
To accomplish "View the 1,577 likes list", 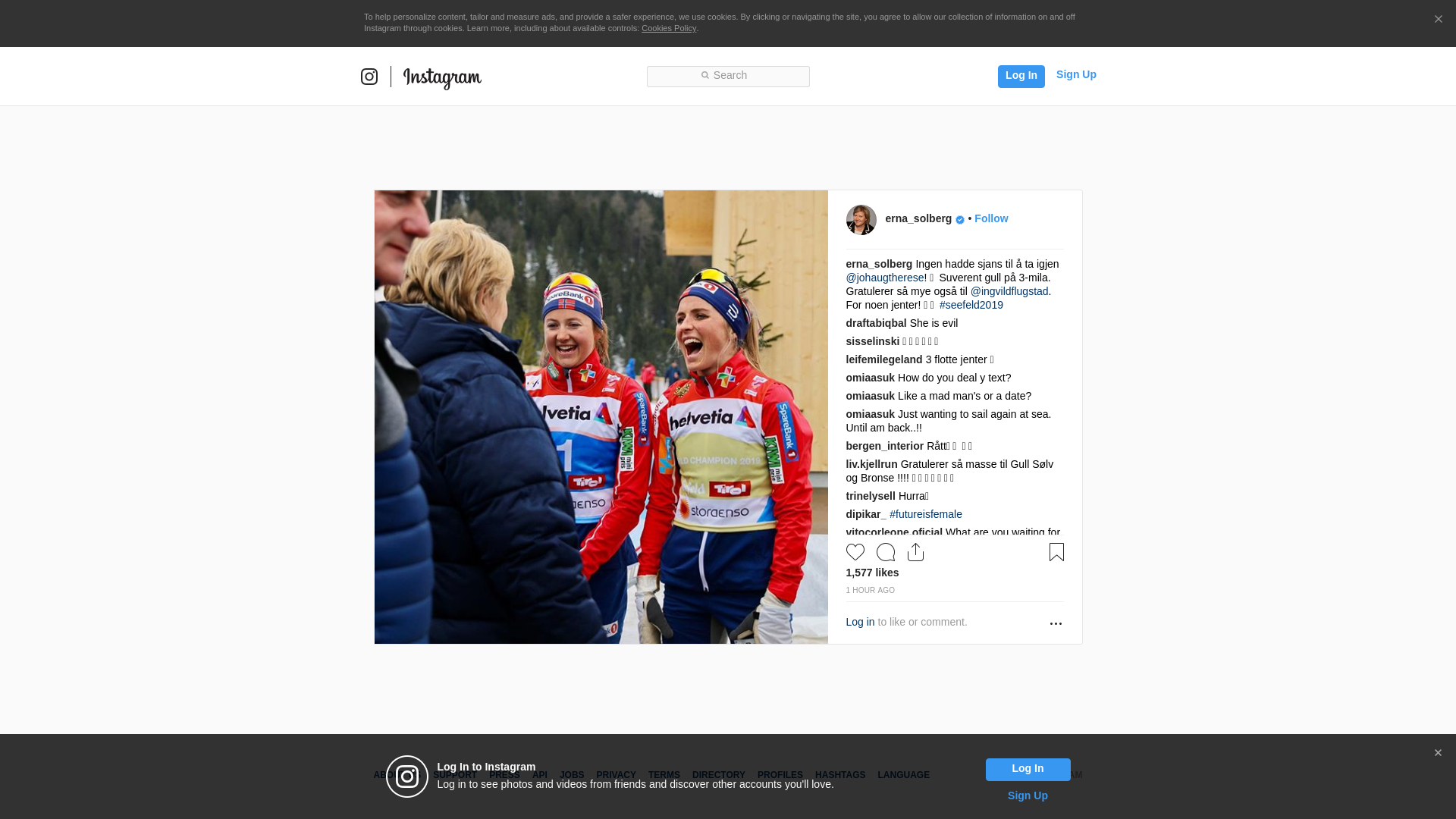I will tap(872, 573).
